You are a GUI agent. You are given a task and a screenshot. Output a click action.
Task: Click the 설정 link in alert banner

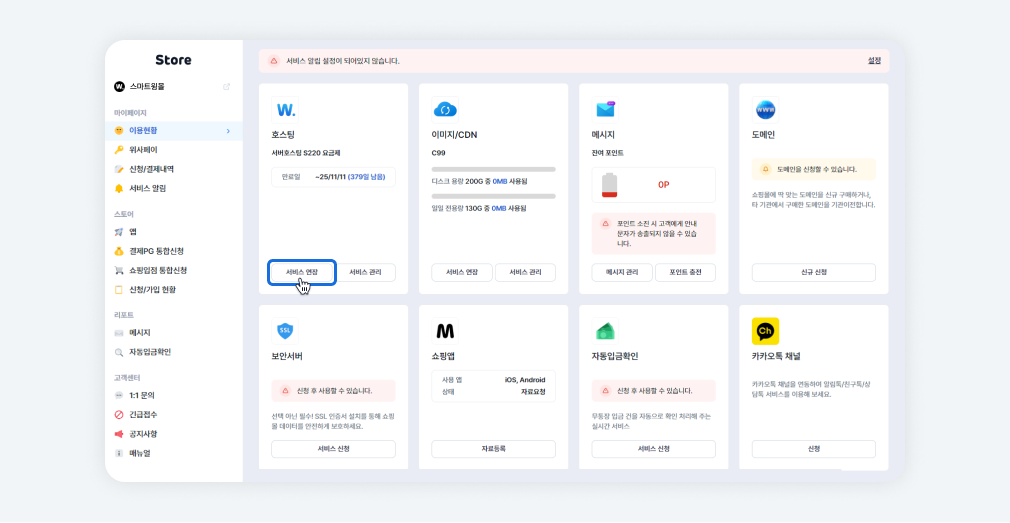point(874,61)
